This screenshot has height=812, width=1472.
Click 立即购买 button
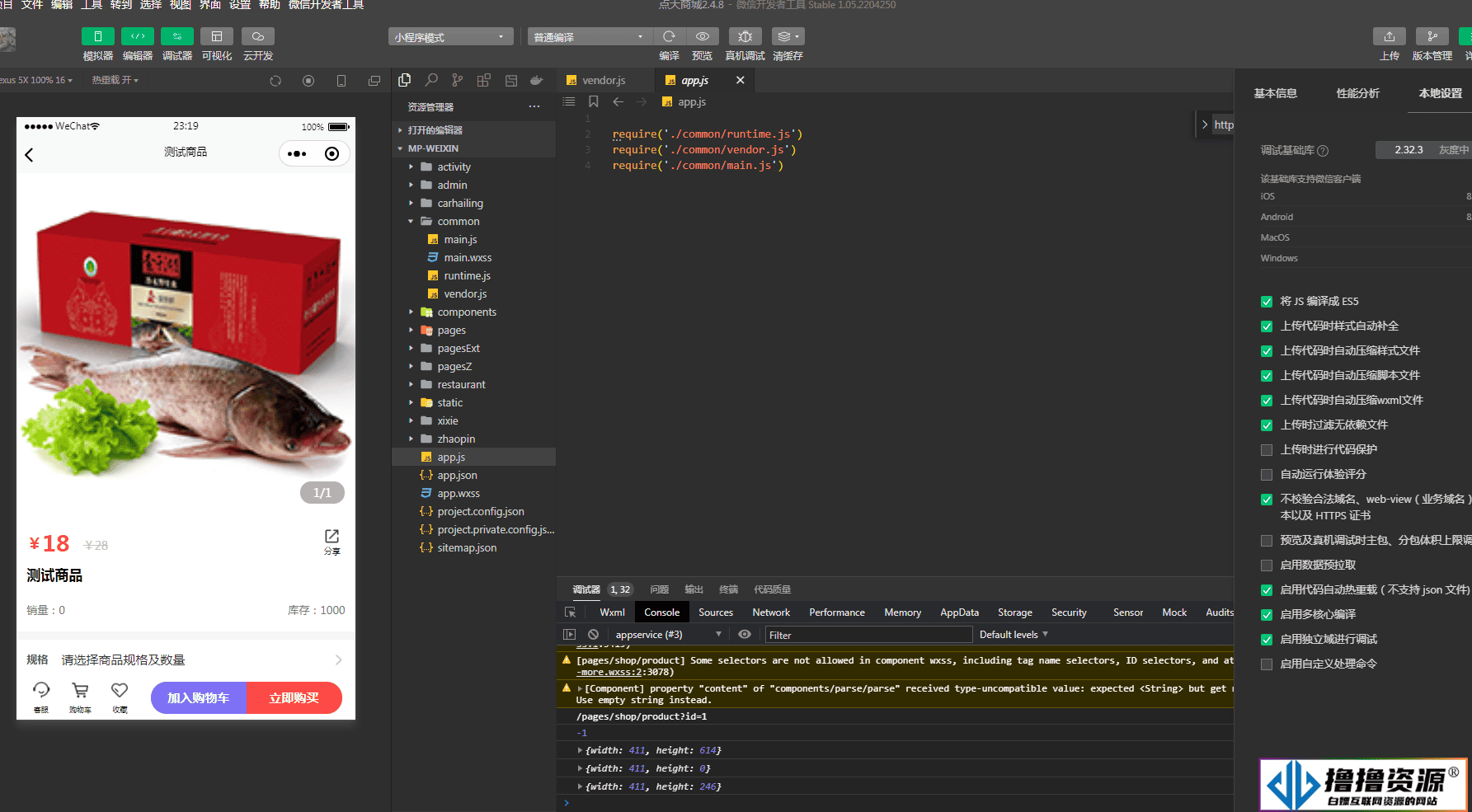[294, 697]
